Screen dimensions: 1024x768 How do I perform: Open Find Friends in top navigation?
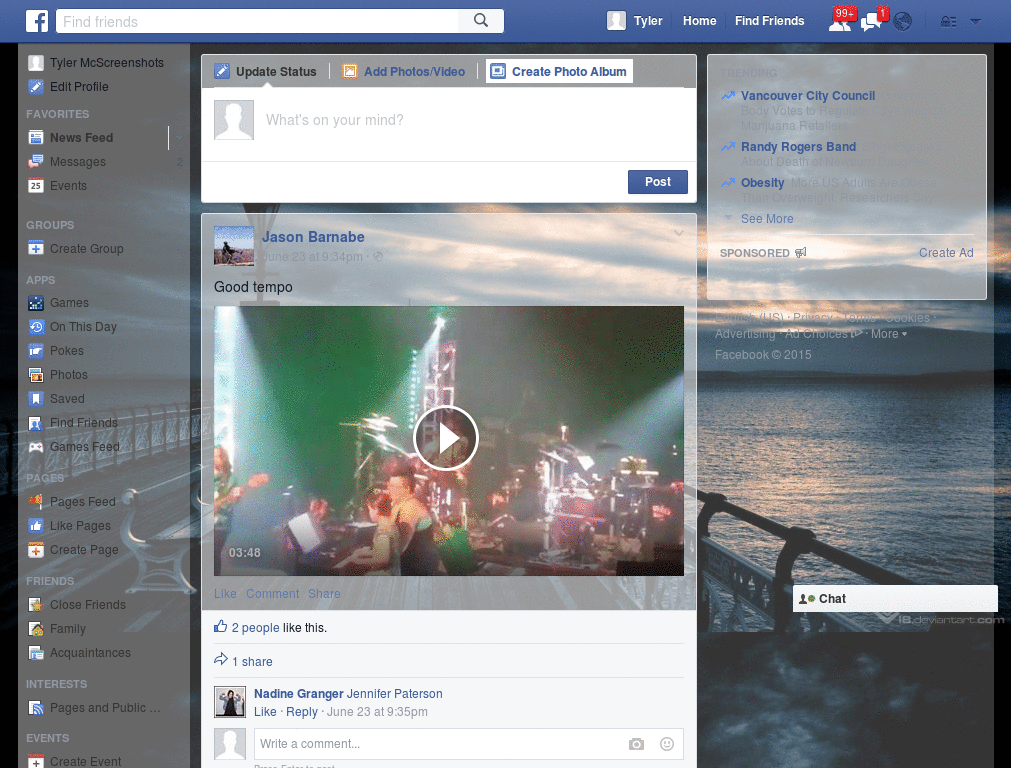pos(769,21)
